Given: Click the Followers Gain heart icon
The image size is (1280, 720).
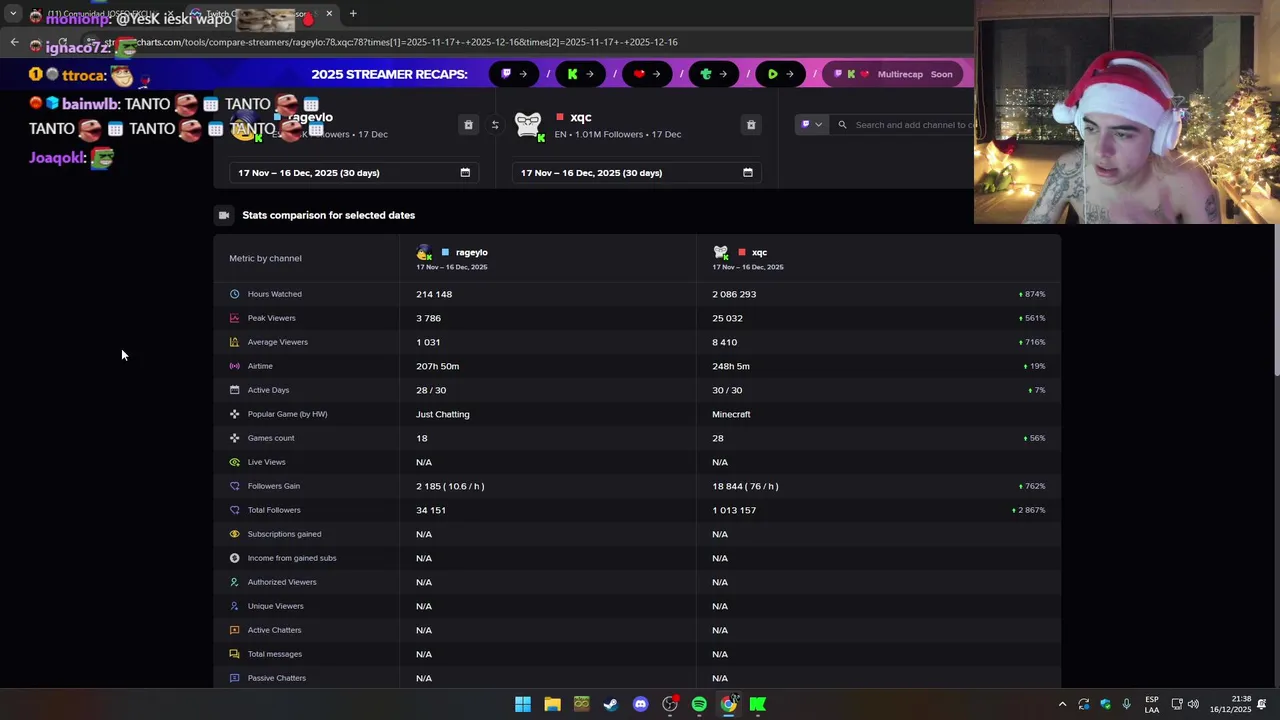Looking at the screenshot, I should point(234,486).
